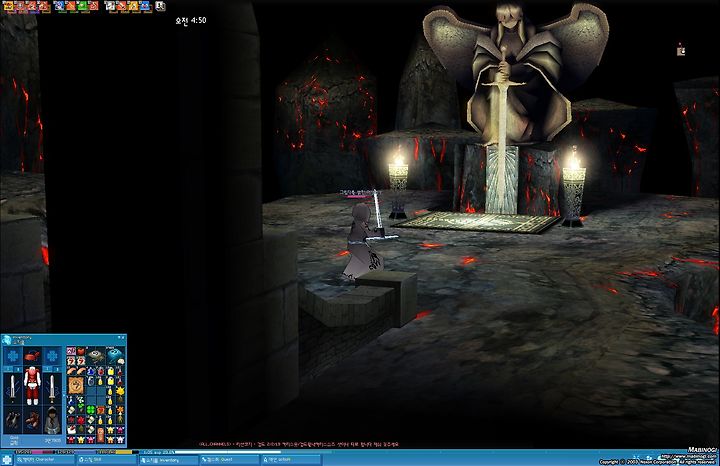Click the goddess statue on the altar
The height and width of the screenshot is (466, 720).
click(514, 73)
